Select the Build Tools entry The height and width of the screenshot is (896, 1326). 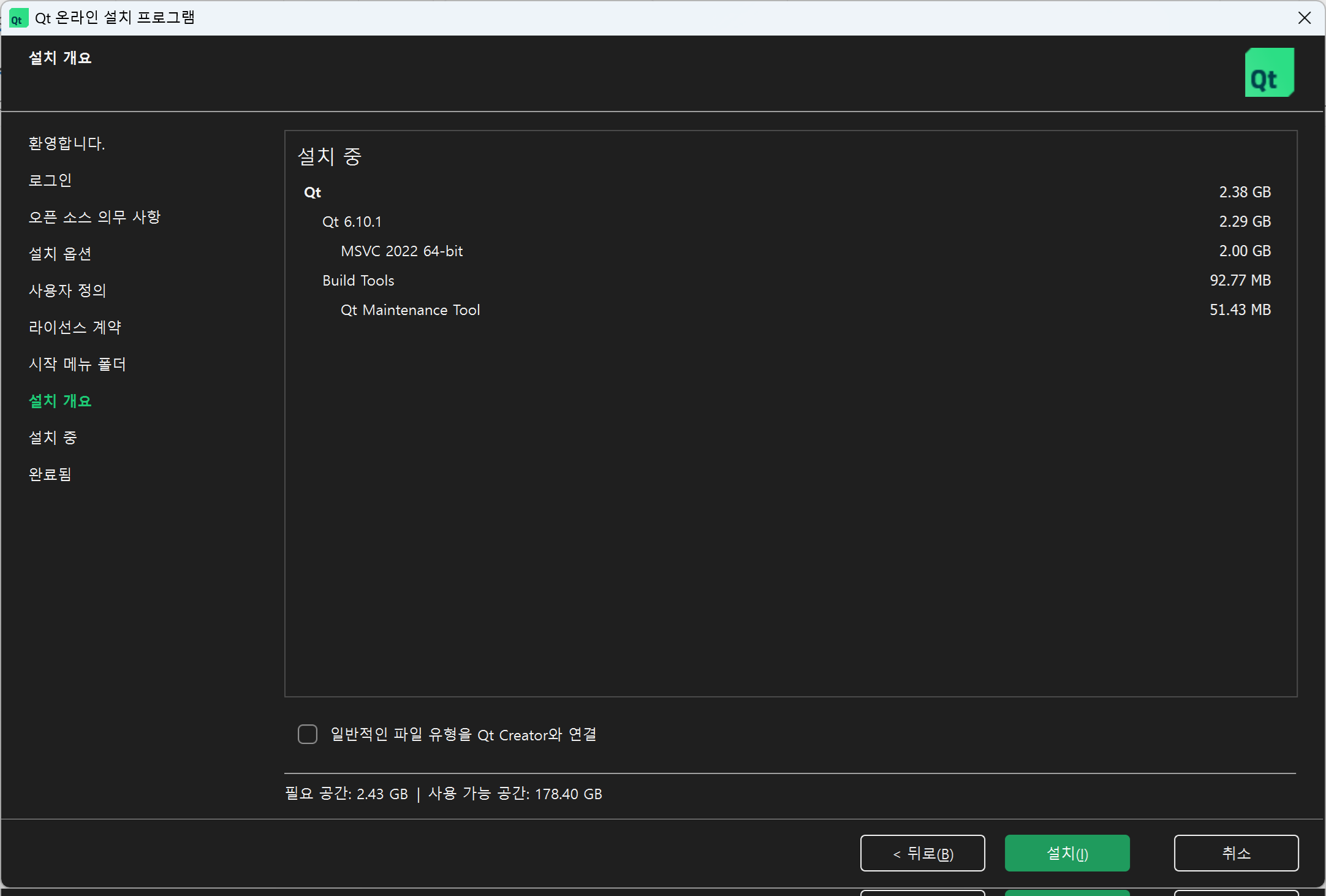358,280
